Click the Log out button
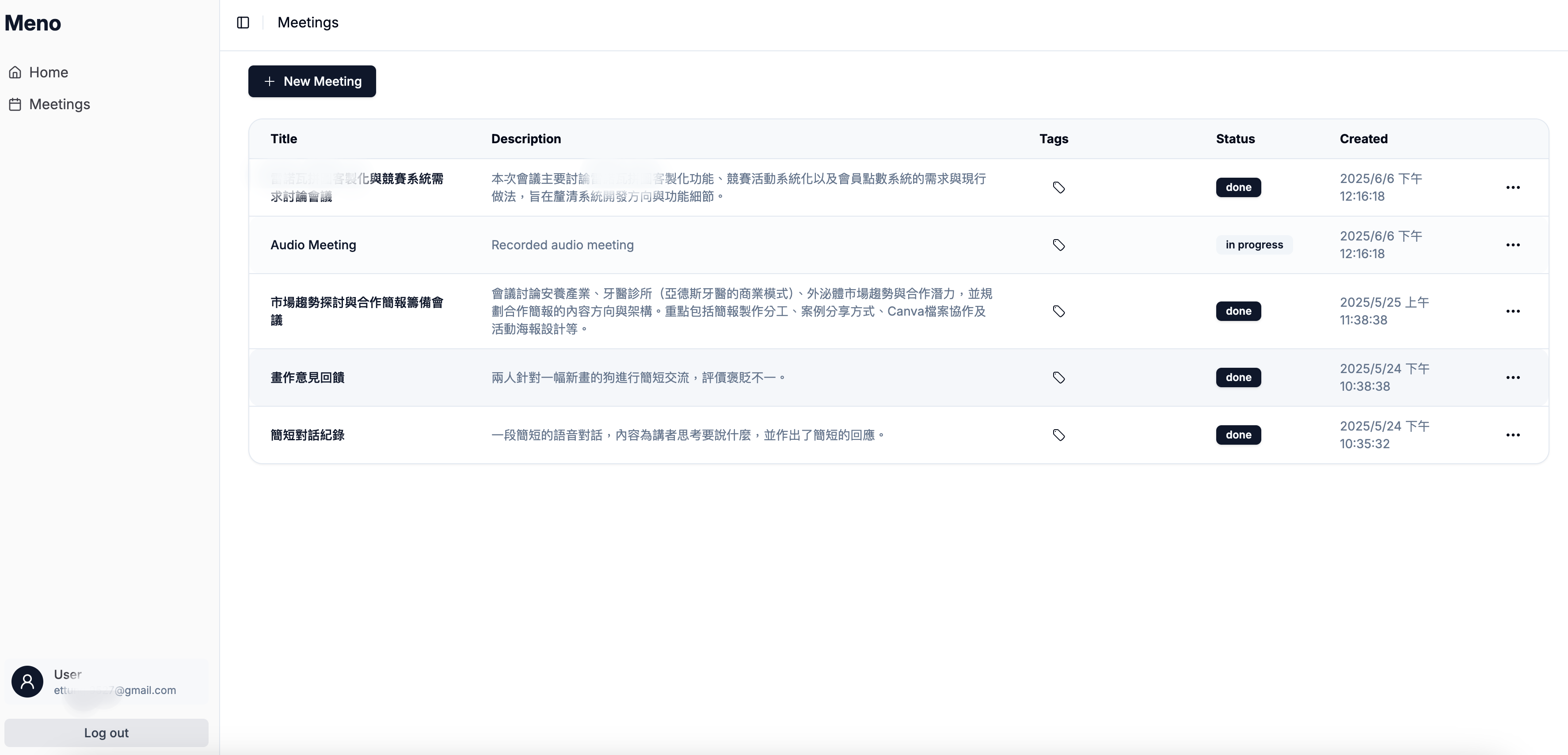The image size is (1568, 755). [x=107, y=733]
